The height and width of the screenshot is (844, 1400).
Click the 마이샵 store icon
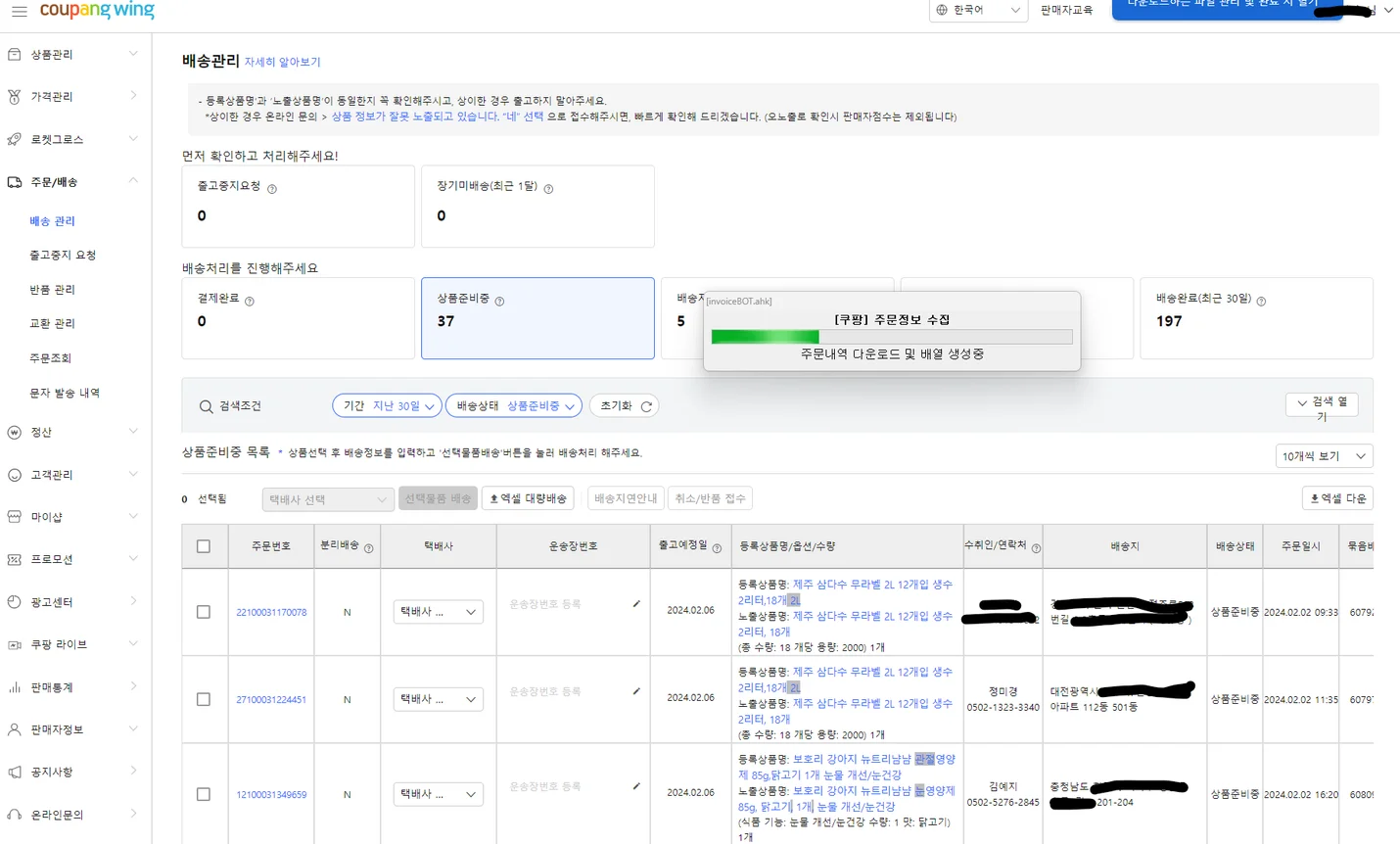pos(15,517)
